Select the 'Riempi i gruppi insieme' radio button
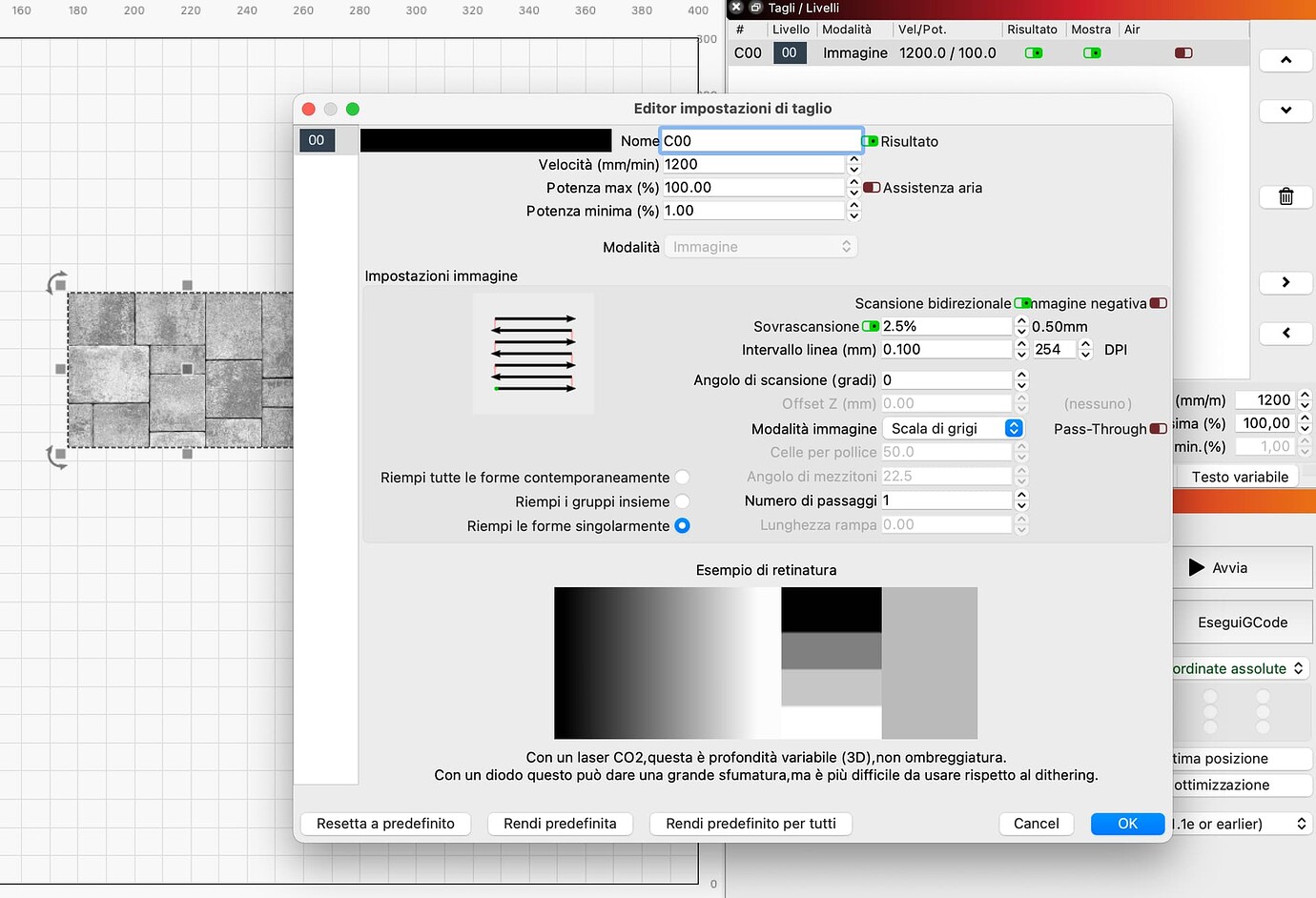The image size is (1316, 898). (x=682, y=501)
